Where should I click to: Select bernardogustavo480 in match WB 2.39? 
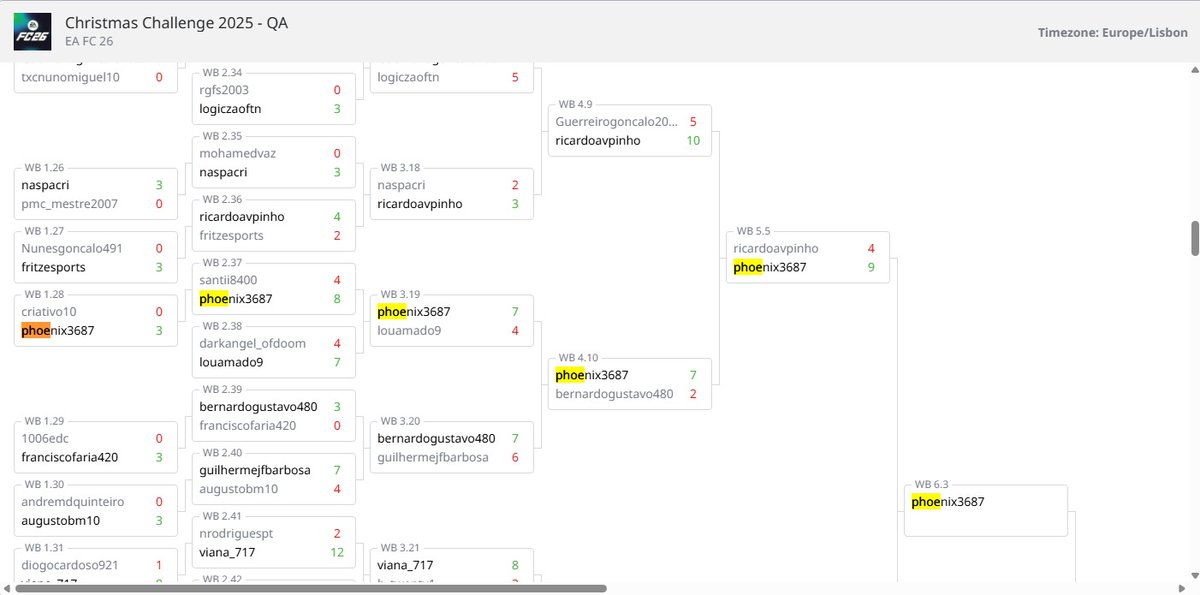258,407
